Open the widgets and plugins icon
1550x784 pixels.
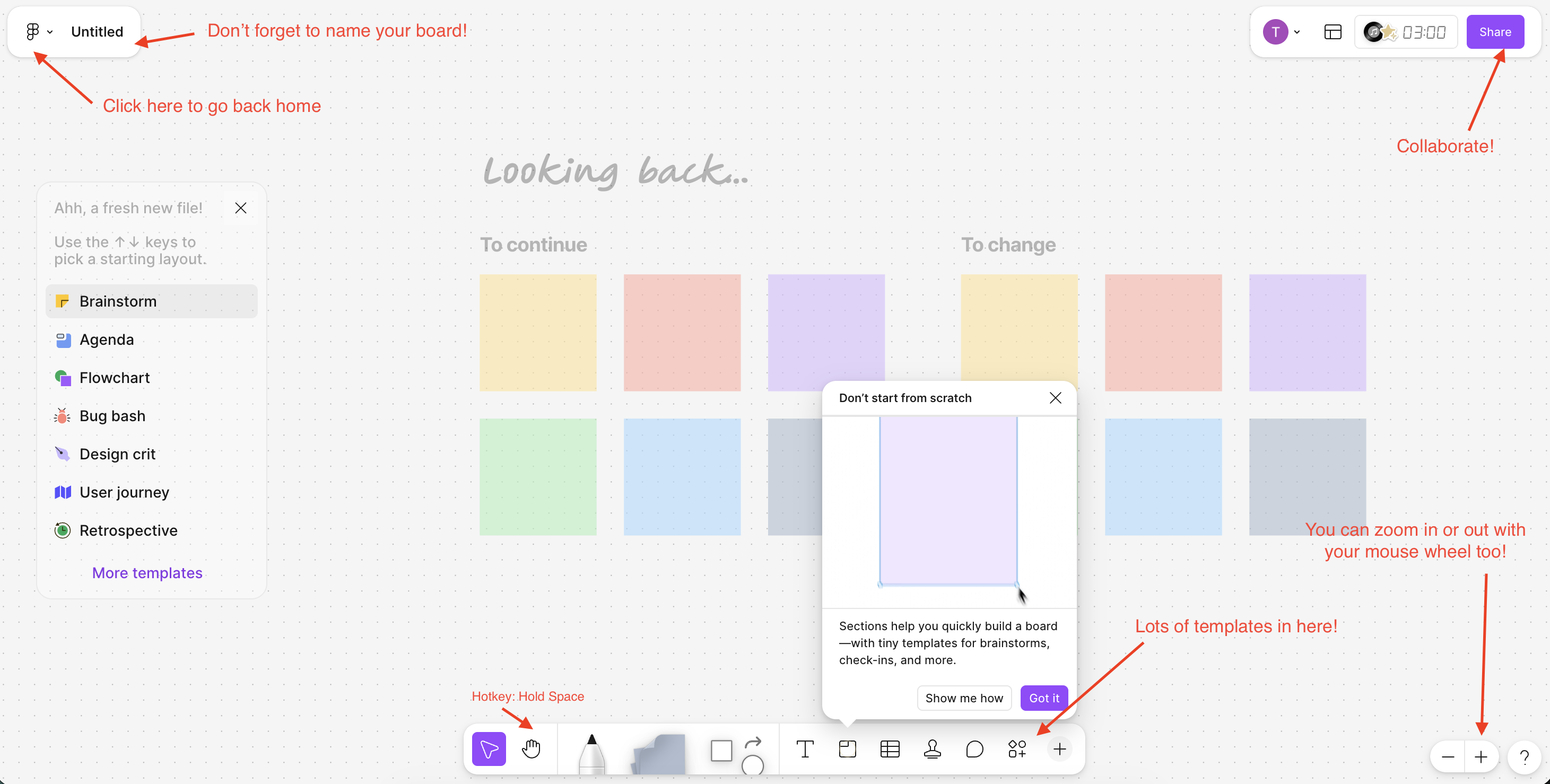click(x=1017, y=749)
